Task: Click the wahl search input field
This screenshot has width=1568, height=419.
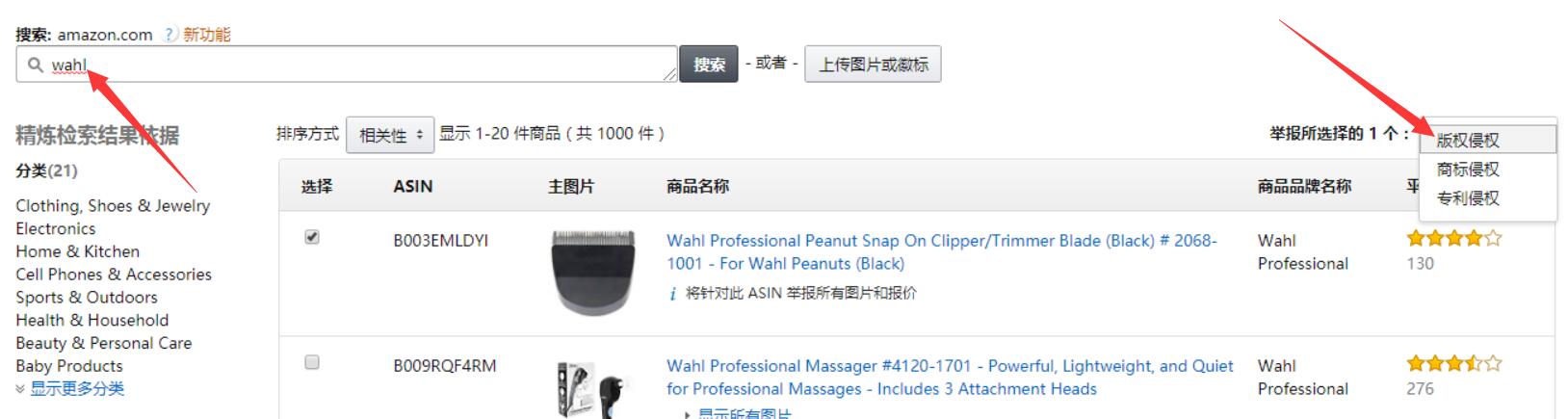Action: click(x=347, y=65)
